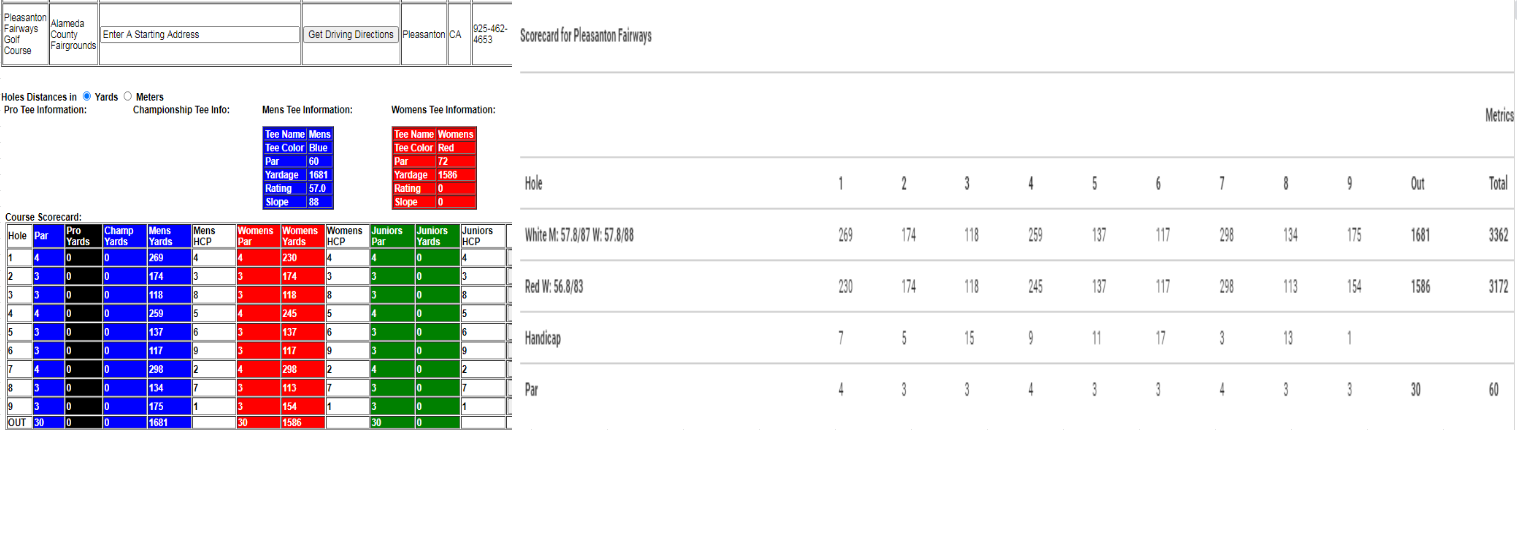Select the Yards distance radio button

(86, 96)
